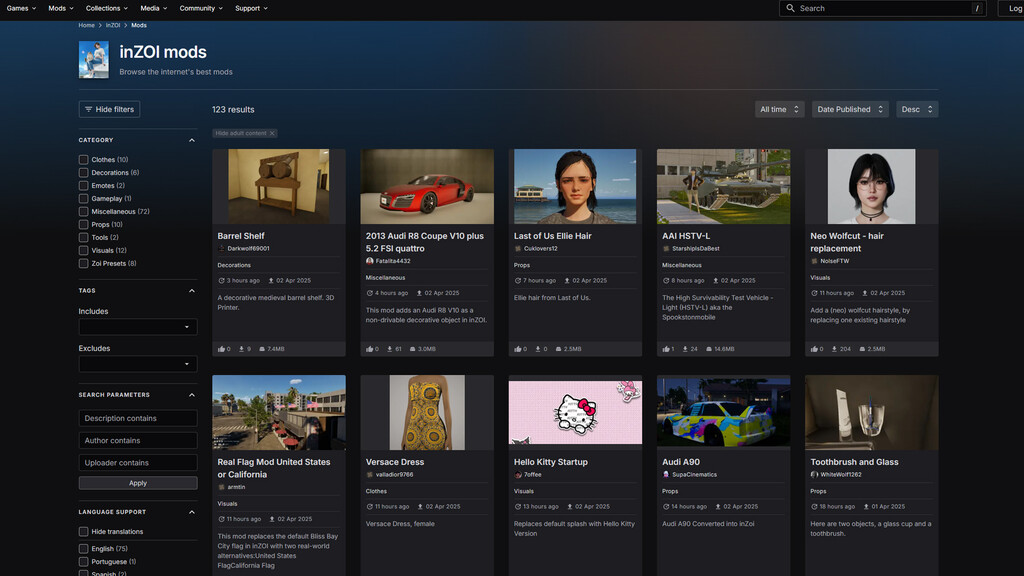Open the 'Date Published' sort dropdown

850,109
